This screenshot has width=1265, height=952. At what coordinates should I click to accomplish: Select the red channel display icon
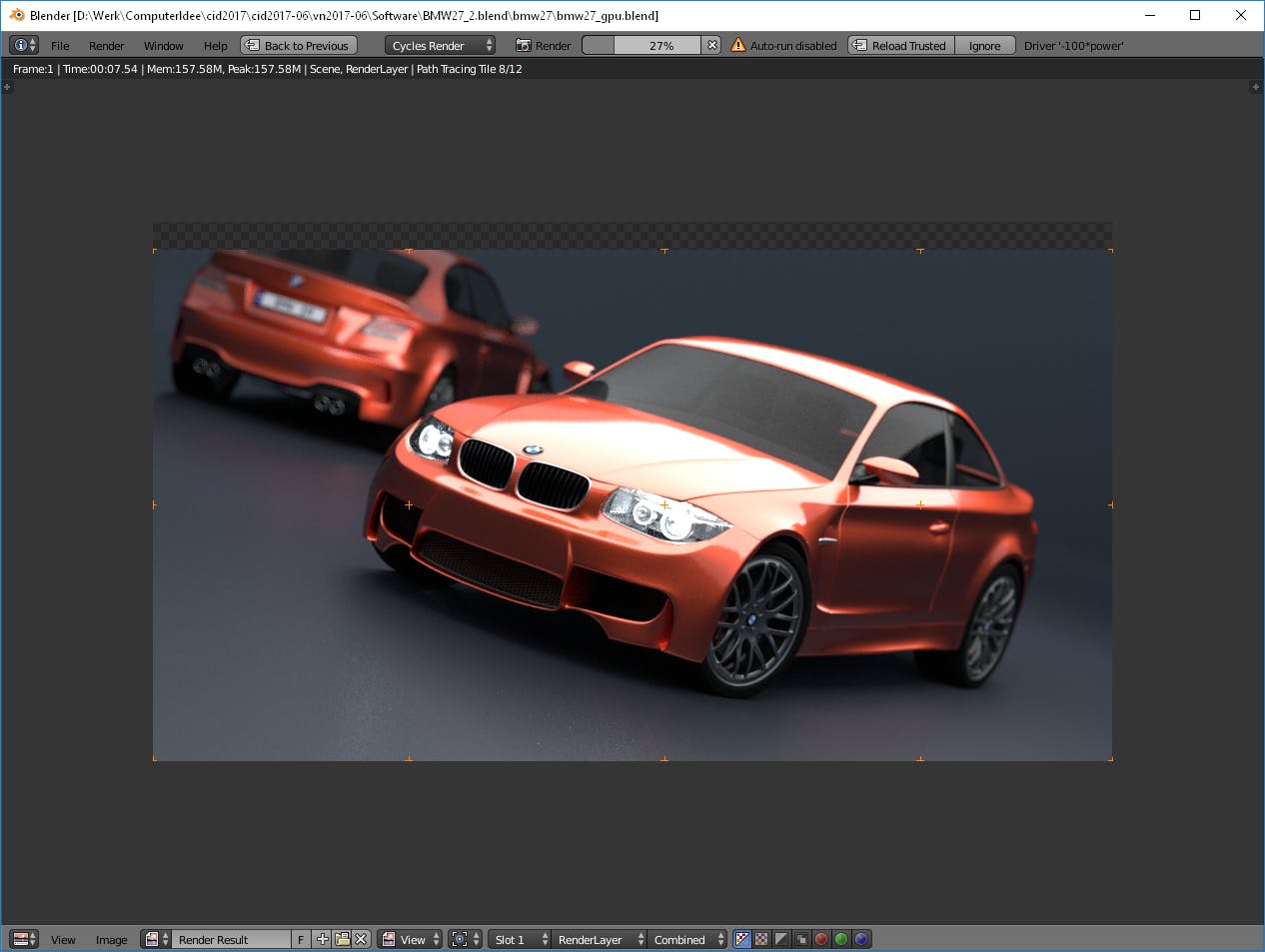coord(820,939)
